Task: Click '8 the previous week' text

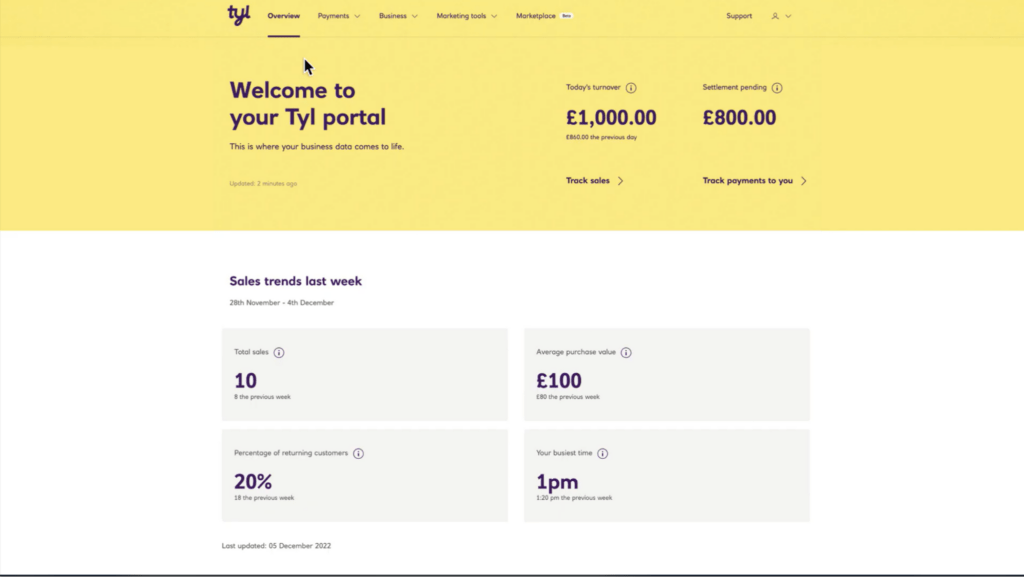Action: (263, 397)
